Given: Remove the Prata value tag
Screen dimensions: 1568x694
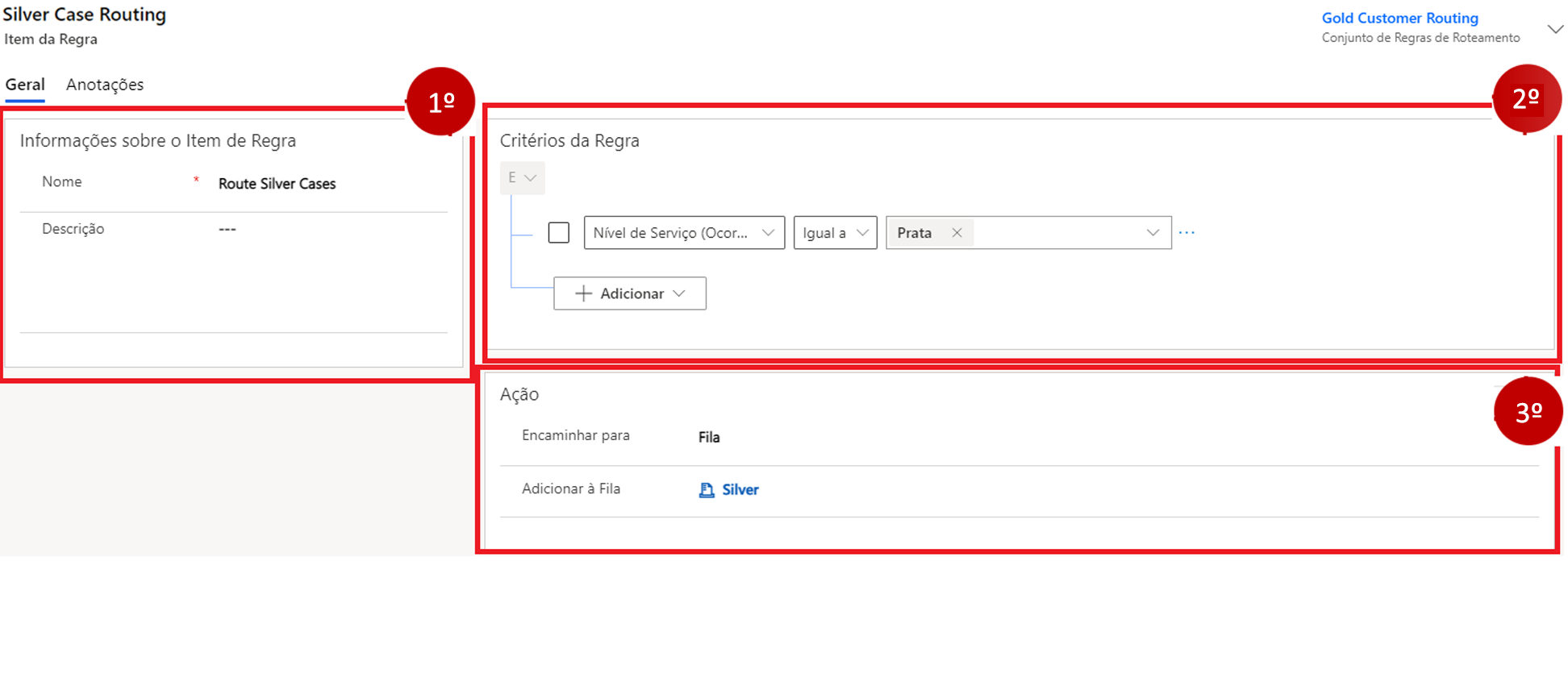Looking at the screenshot, I should [957, 233].
